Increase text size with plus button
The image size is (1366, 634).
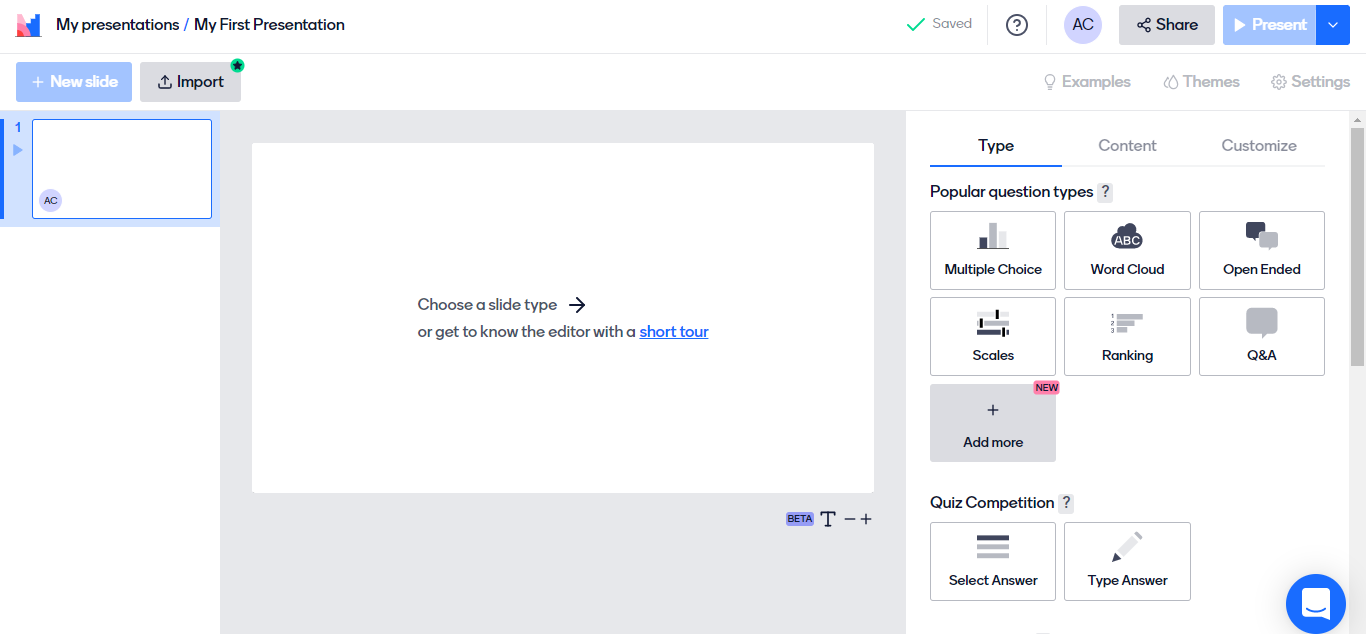click(866, 519)
